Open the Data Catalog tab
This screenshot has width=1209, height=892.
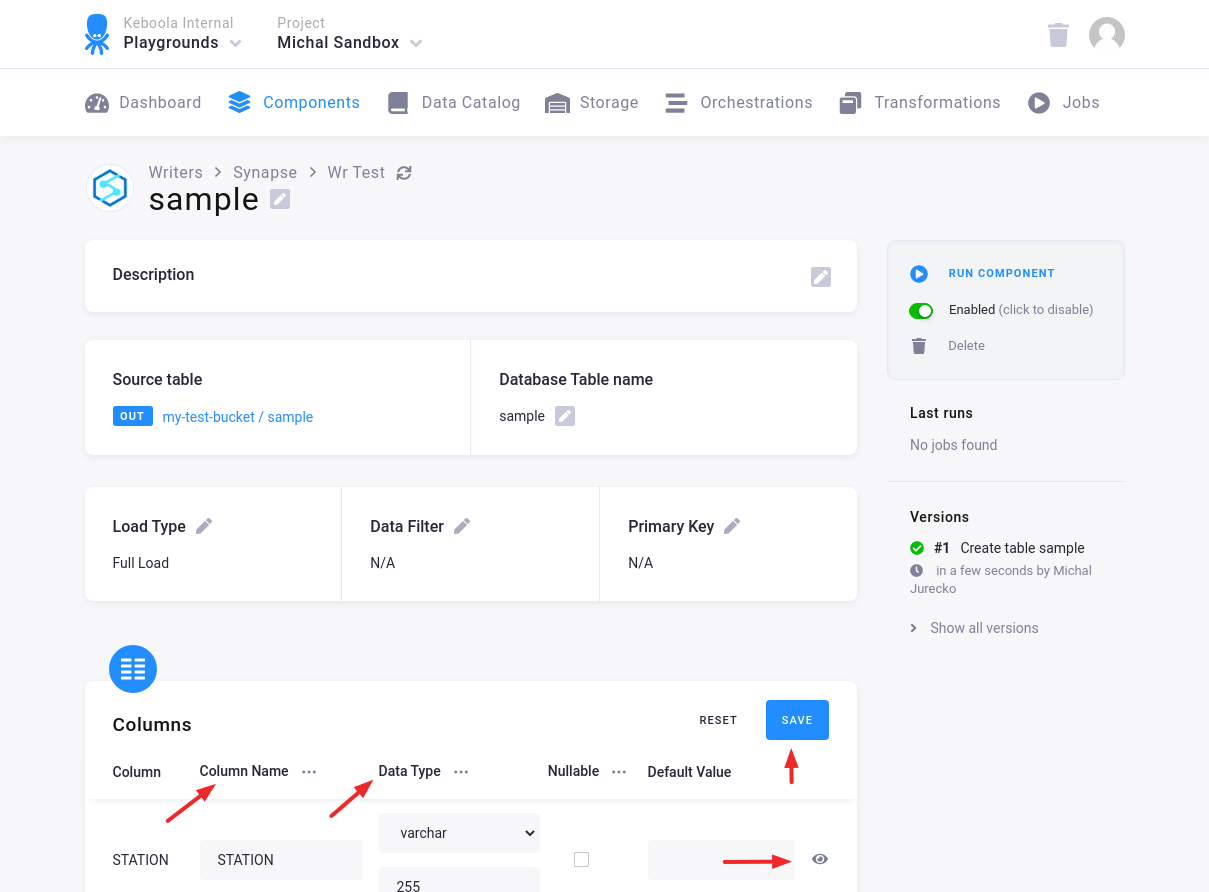pos(453,102)
